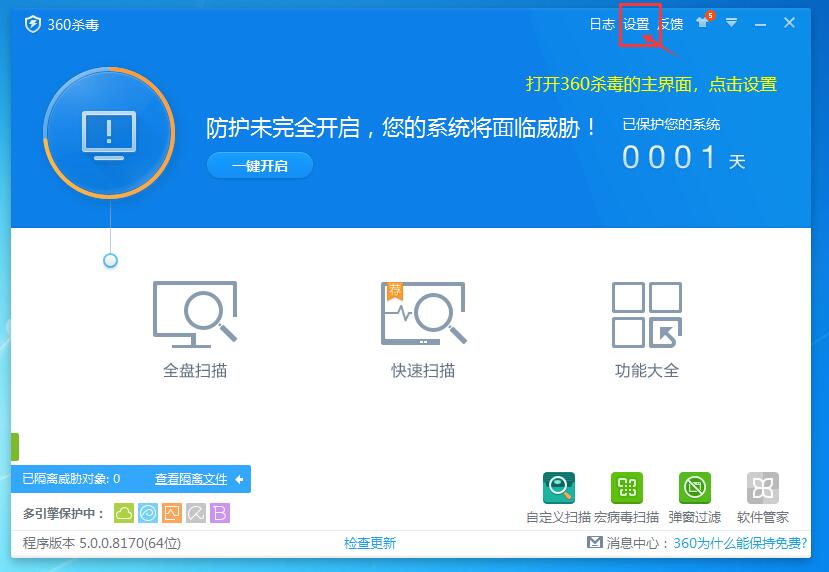The image size is (829, 572).
Task: Click the 0001 天 protected days counter
Action: point(684,158)
